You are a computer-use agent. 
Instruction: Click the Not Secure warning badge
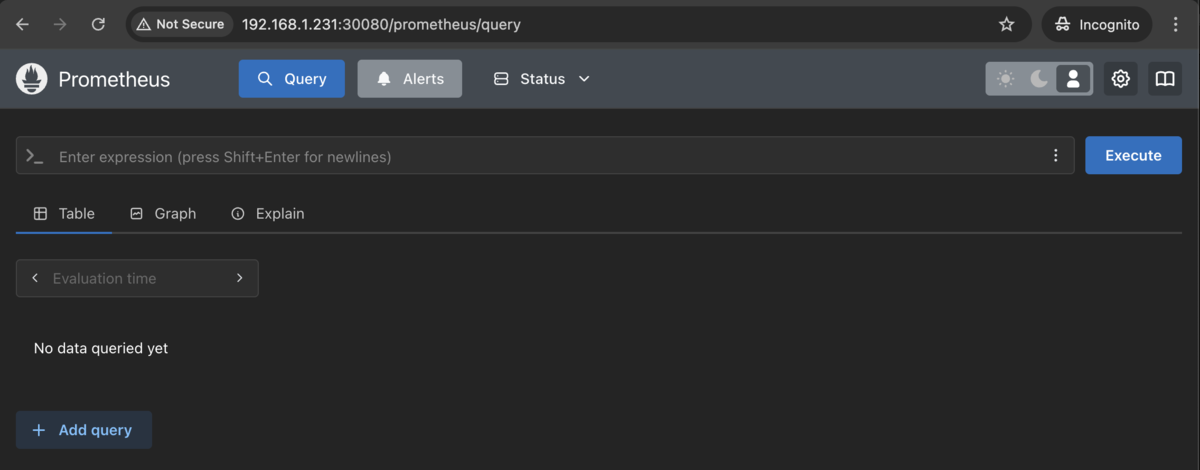[x=181, y=24]
